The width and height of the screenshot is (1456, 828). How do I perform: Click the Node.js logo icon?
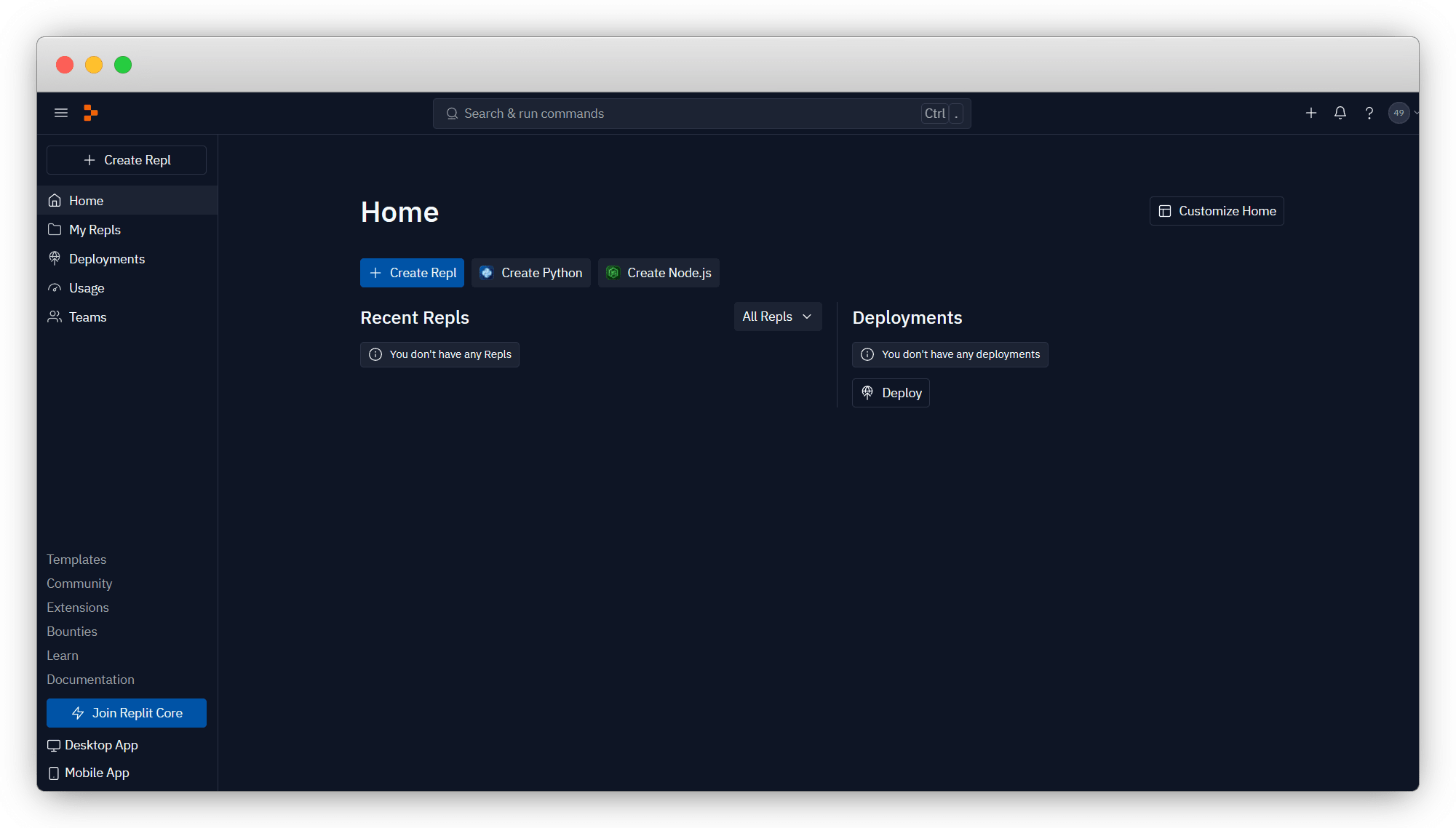coord(613,273)
